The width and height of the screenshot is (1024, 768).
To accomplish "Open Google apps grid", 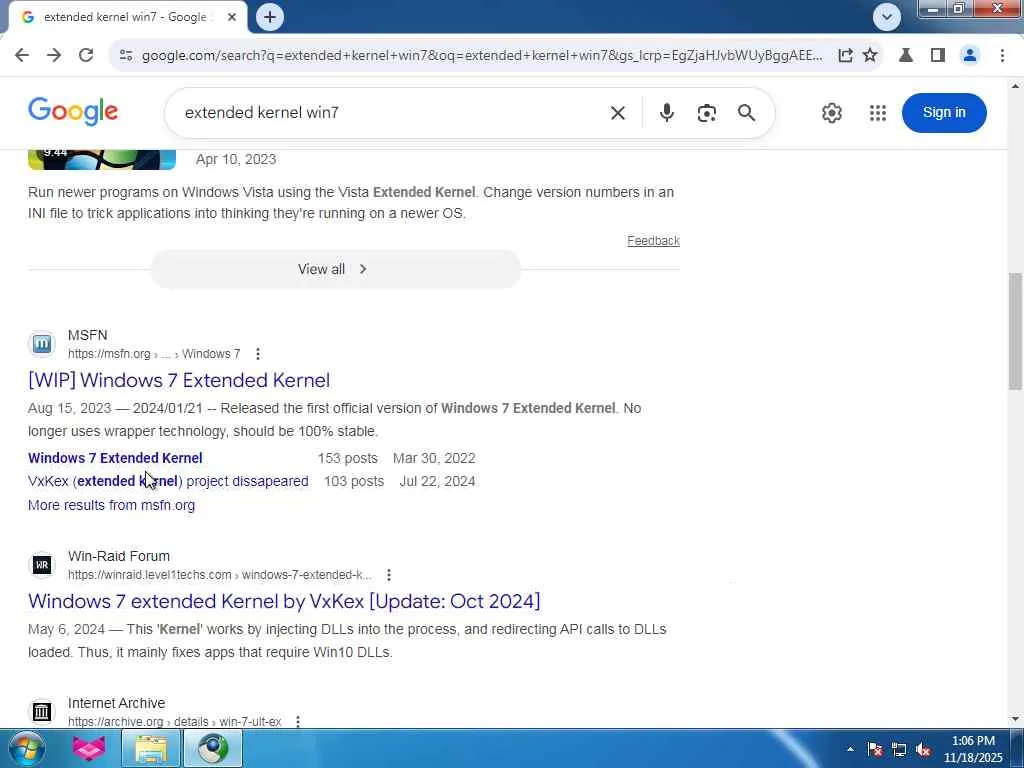I will pos(878,113).
